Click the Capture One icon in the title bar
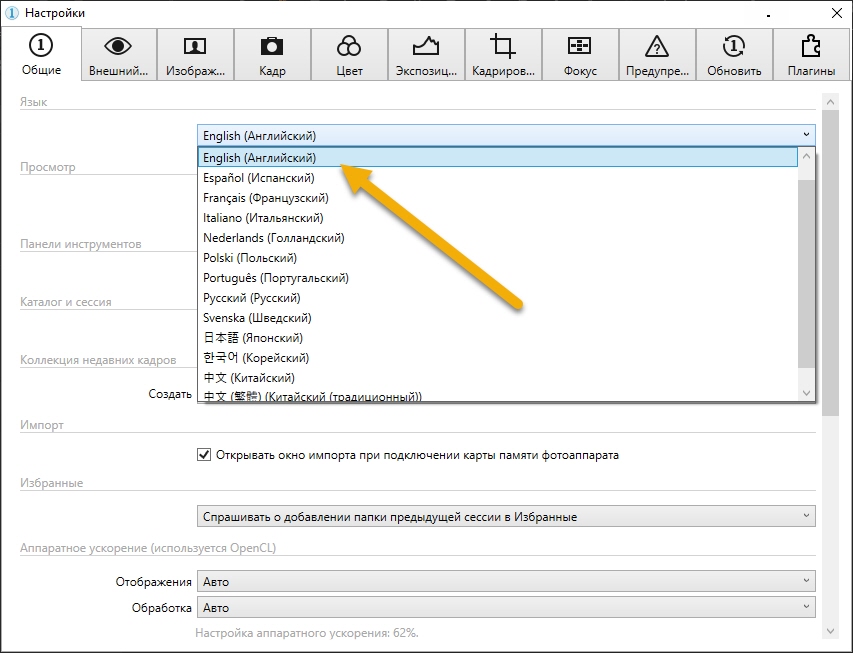The height and width of the screenshot is (653, 853). (x=11, y=13)
